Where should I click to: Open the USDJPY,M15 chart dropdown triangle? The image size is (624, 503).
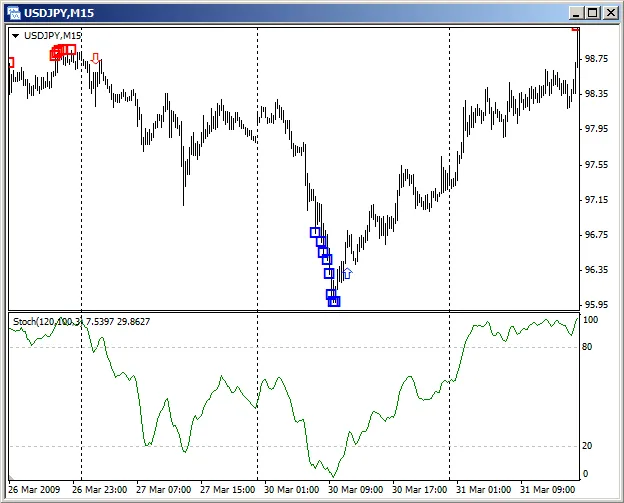click(17, 36)
